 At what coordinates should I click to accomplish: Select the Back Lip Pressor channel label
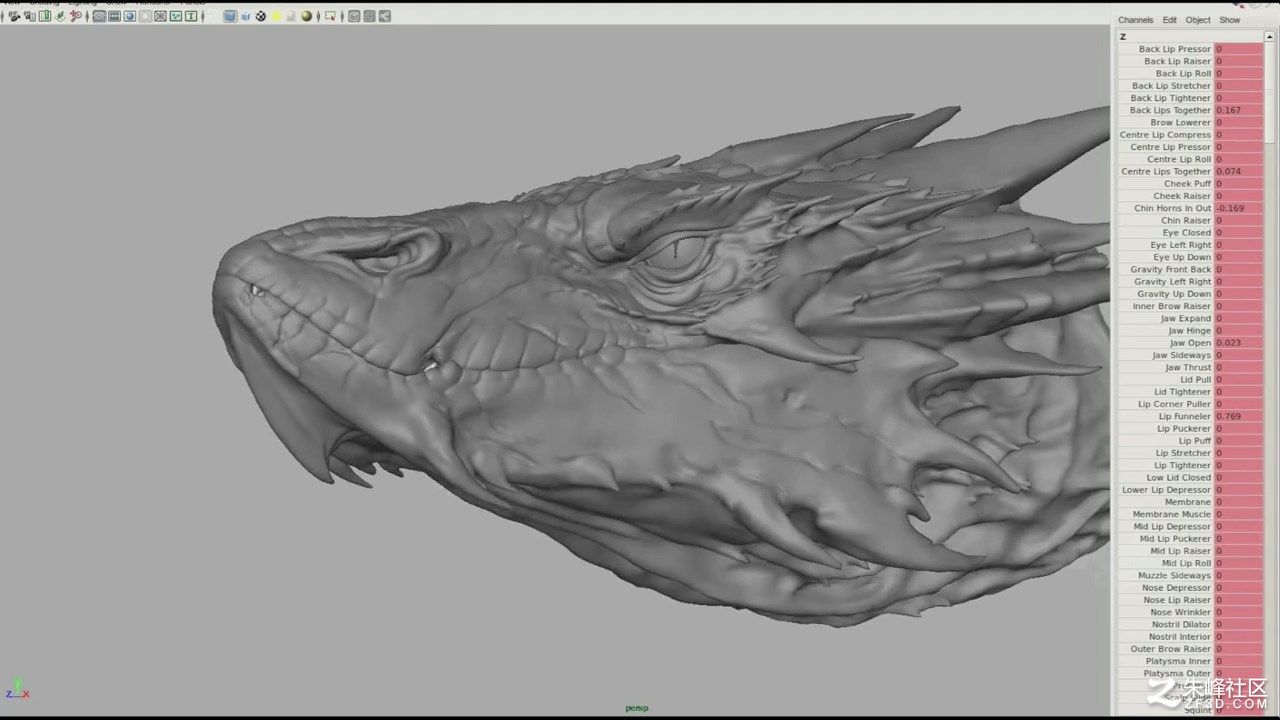click(x=1174, y=49)
